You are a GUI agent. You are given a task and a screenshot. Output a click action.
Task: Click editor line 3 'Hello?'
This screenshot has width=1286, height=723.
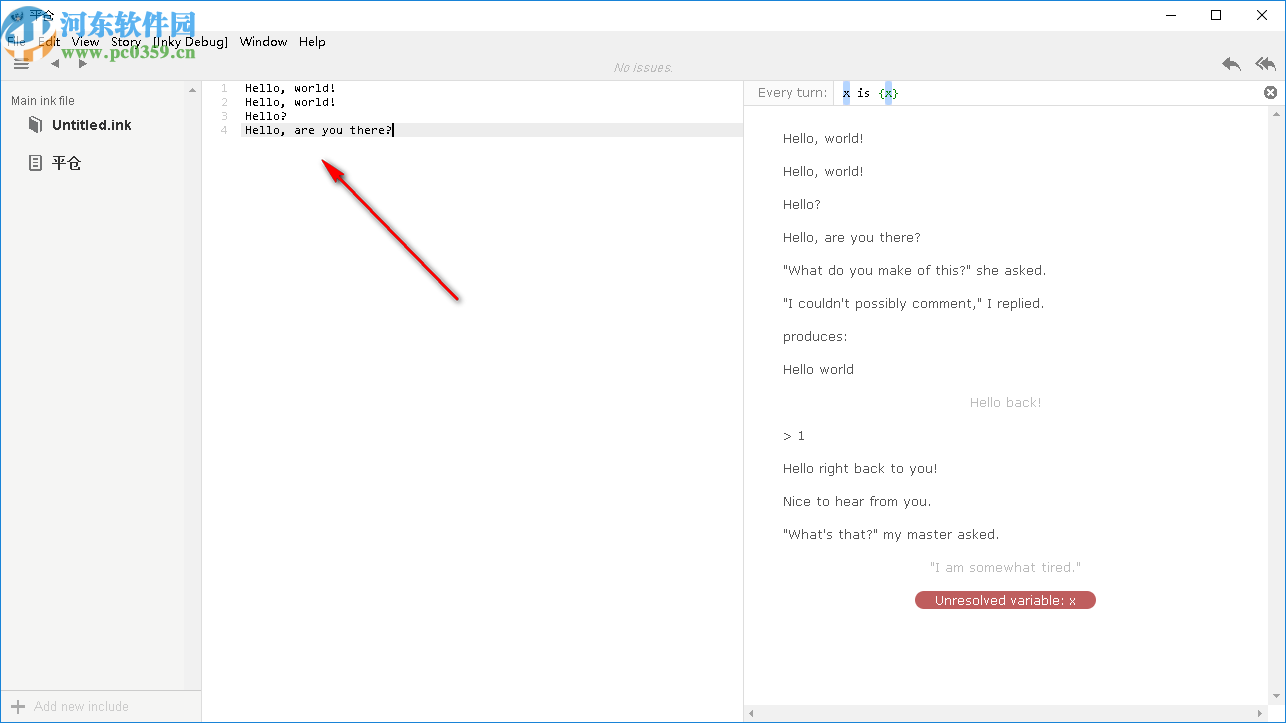tap(266, 116)
